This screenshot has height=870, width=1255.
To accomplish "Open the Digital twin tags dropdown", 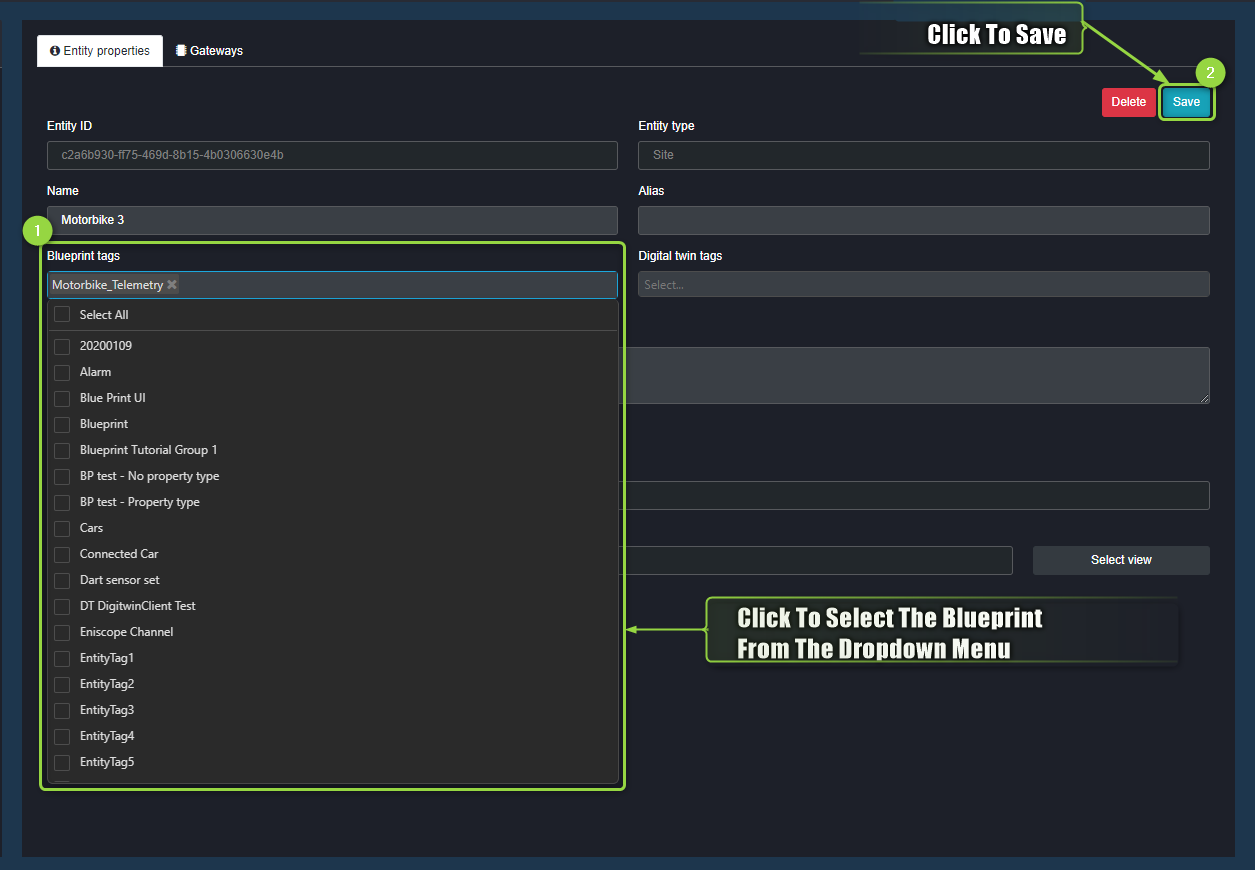I will click(923, 285).
